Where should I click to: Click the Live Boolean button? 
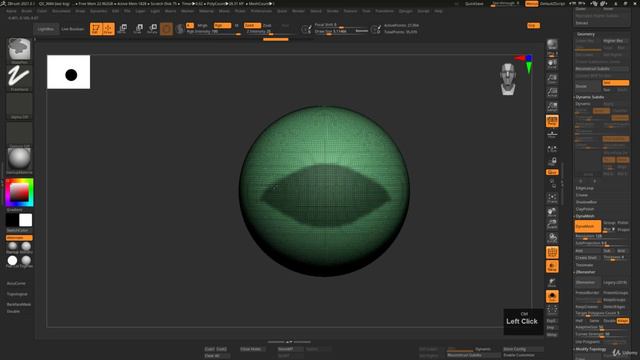pos(72,29)
